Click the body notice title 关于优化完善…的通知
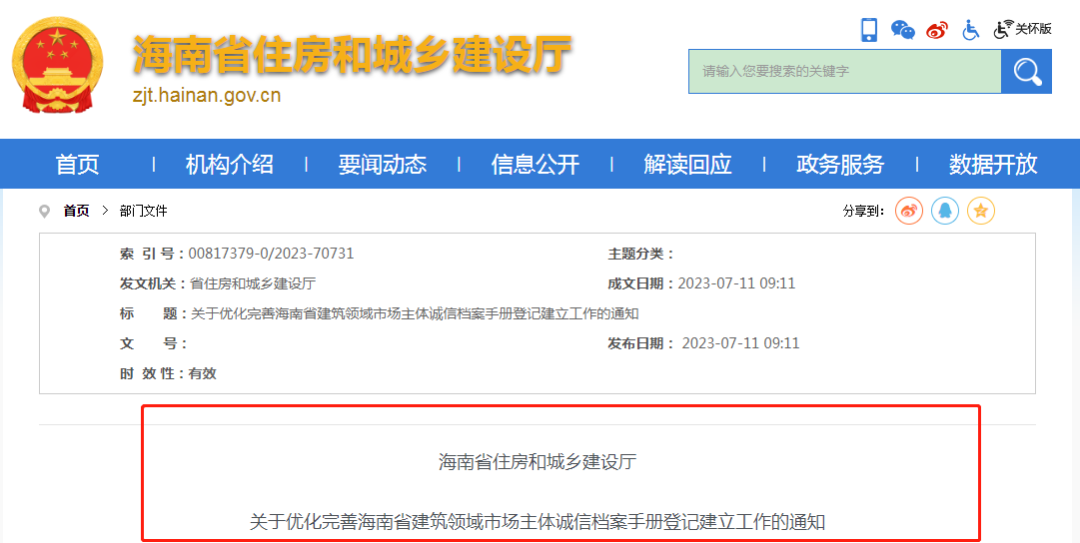1080x543 pixels. [x=537, y=522]
